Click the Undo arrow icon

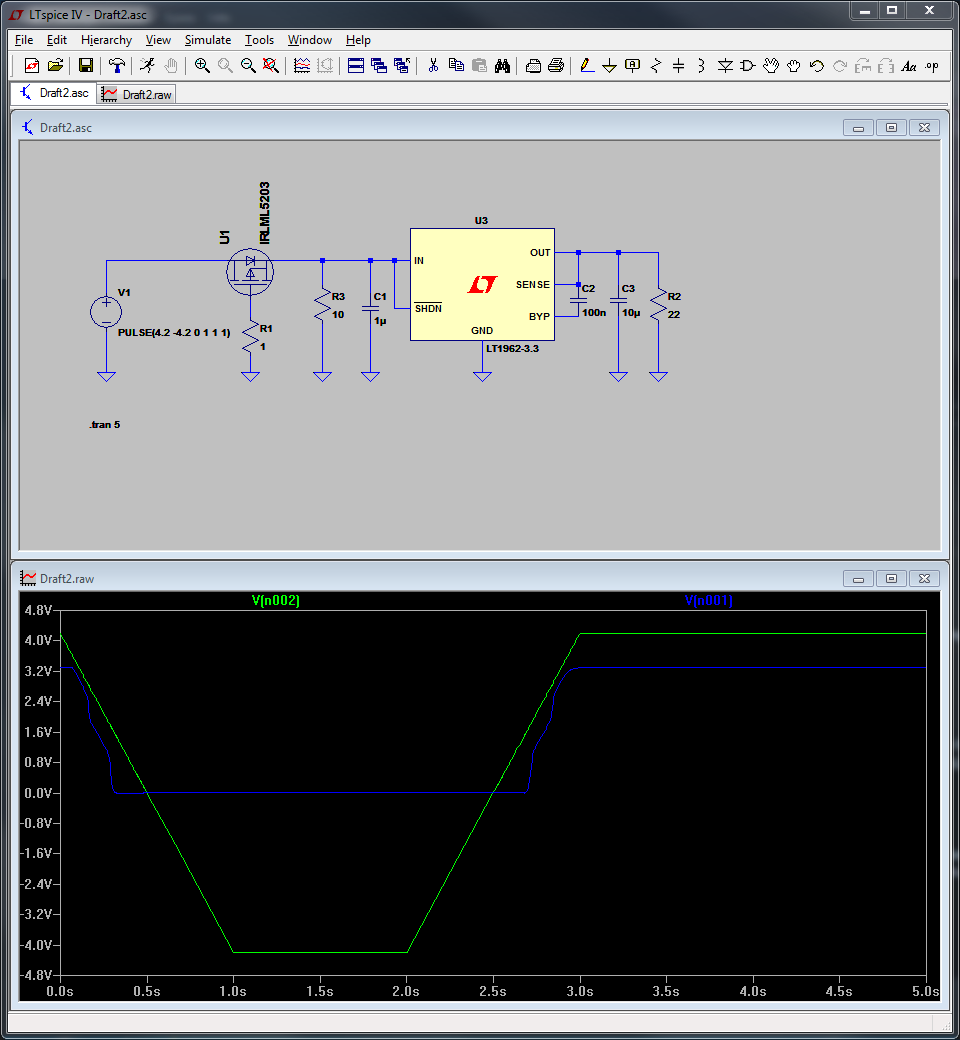817,65
